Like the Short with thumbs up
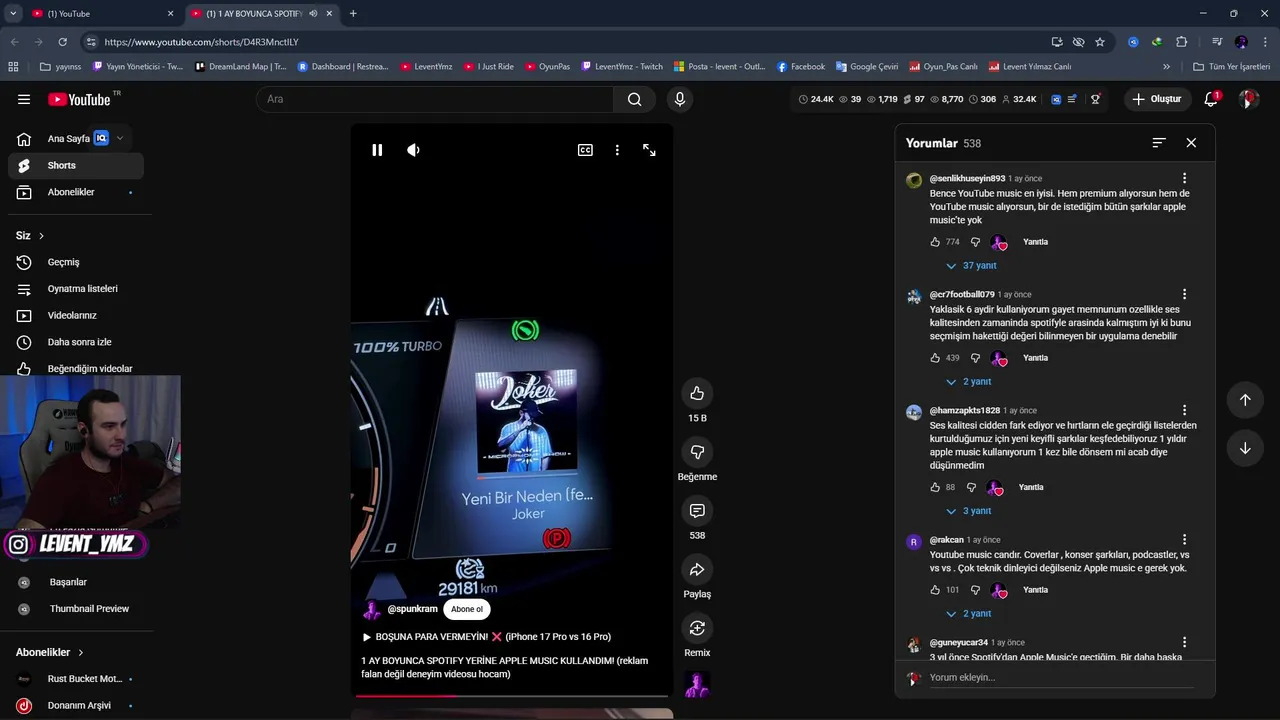The image size is (1280, 720). tap(697, 393)
